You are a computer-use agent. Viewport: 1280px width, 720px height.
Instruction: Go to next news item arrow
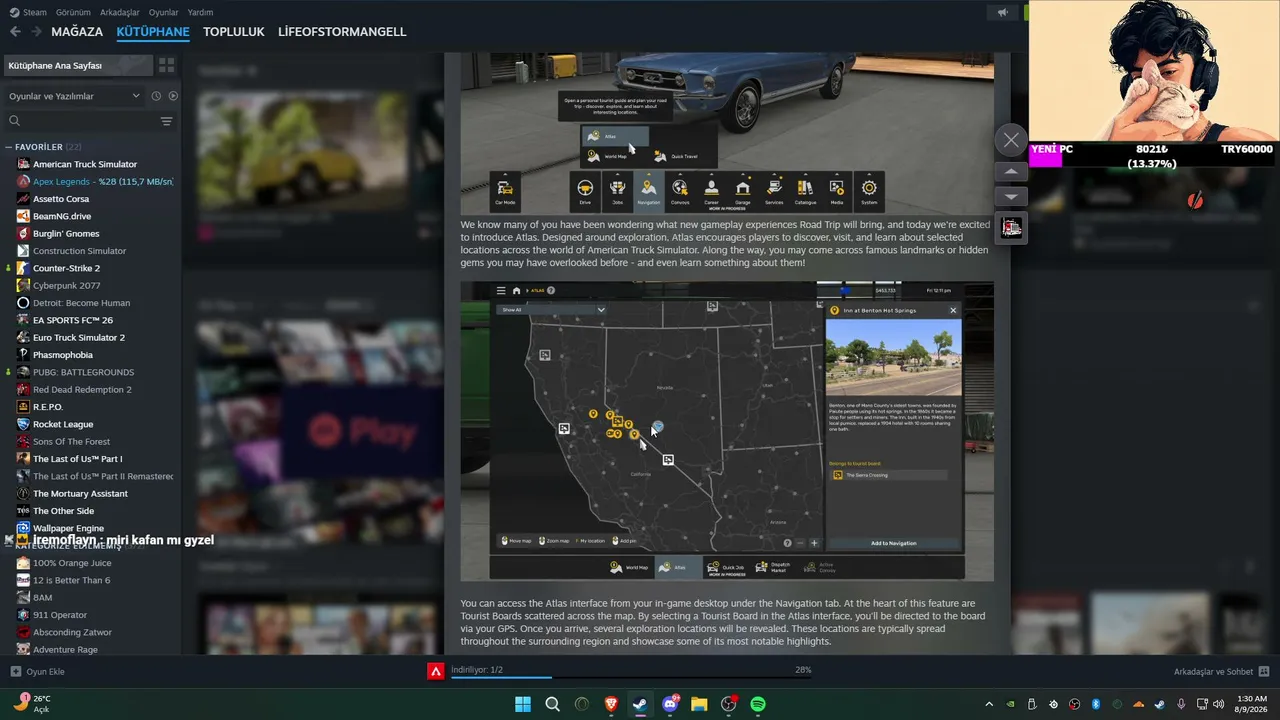1011,197
